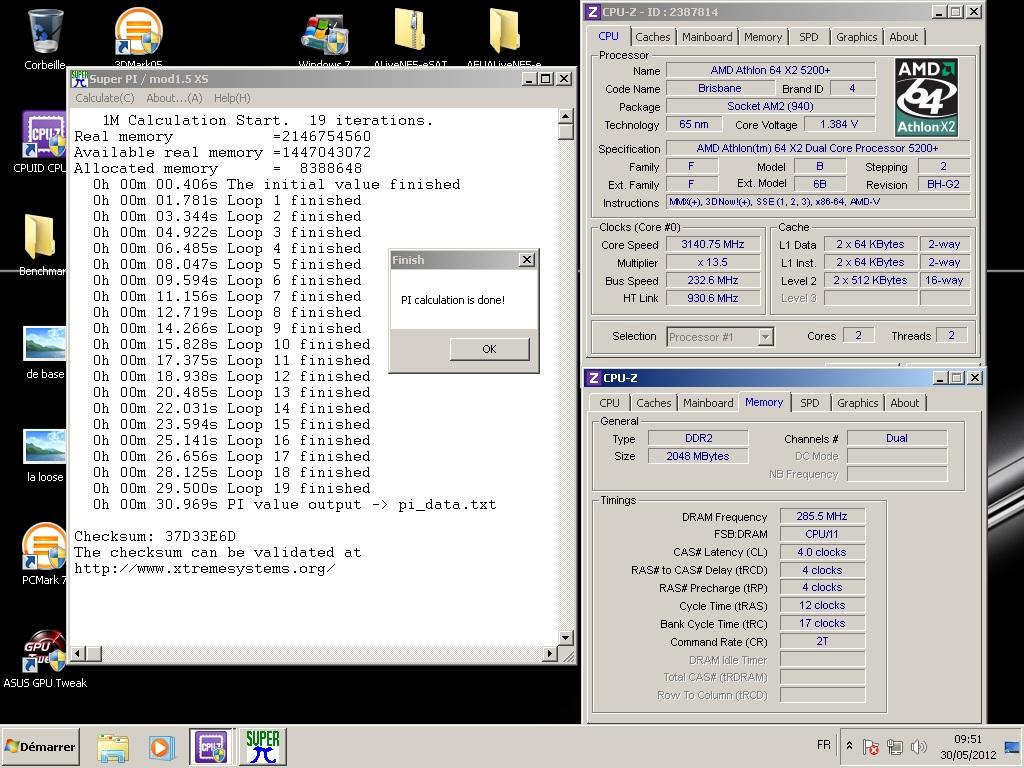This screenshot has width=1024, height=768.
Task: Open the Action Center flag tray icon
Action: tap(870, 746)
